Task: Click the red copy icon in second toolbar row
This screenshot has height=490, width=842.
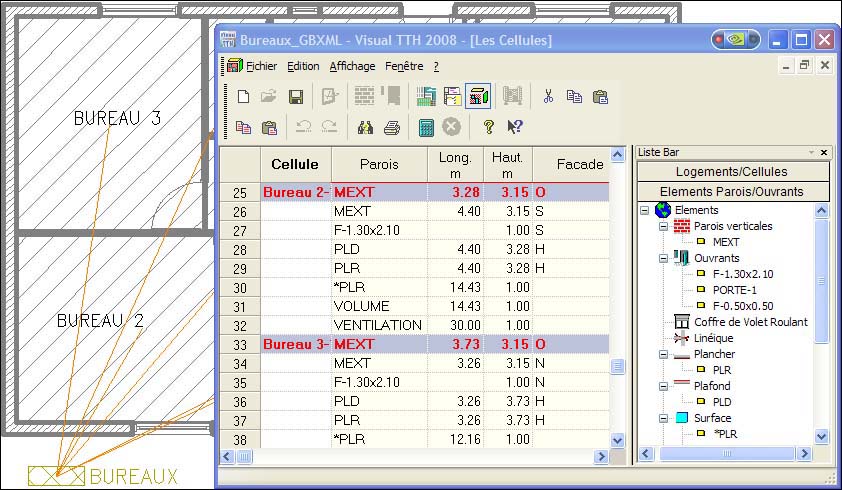Action: [243, 127]
